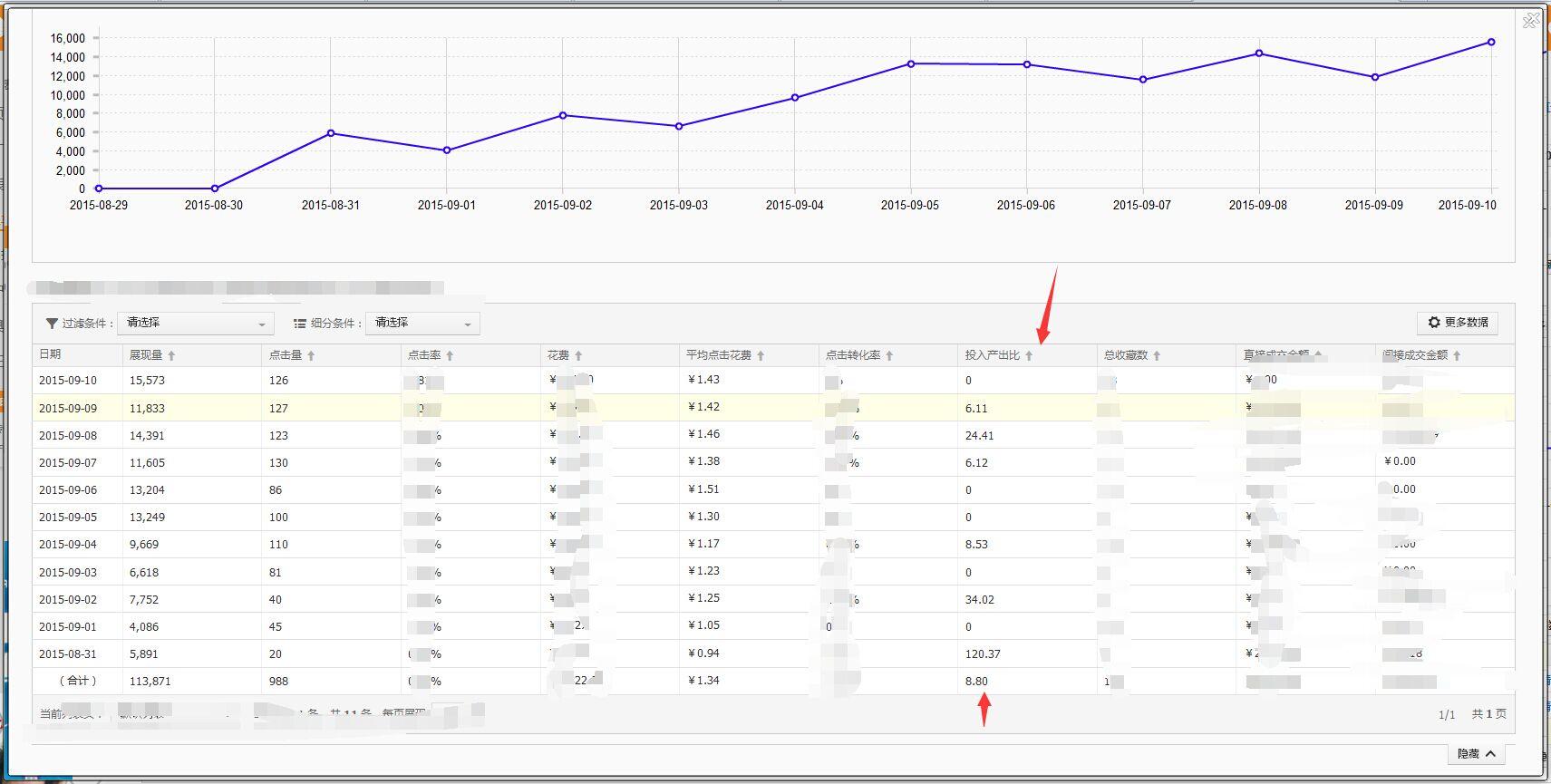Image resolution: width=1551 pixels, height=784 pixels.
Task: Select the 展现量 value 14,391
Action: pos(148,436)
